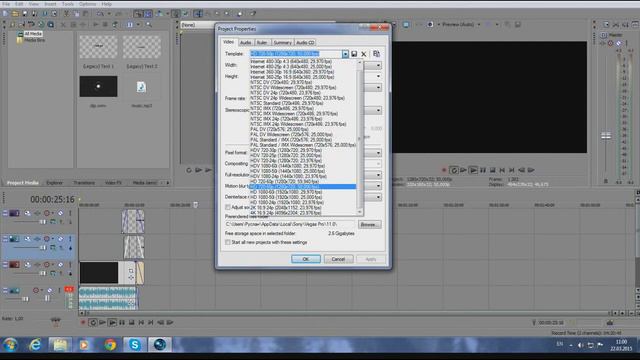Switch to the Ruler tab
The image size is (640, 360).
[262, 42]
